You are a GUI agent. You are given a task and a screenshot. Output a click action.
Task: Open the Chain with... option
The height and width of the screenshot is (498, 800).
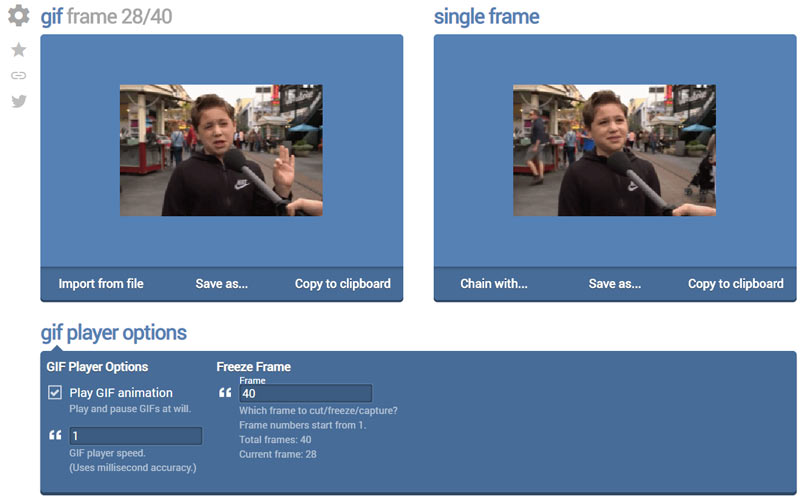(x=493, y=284)
